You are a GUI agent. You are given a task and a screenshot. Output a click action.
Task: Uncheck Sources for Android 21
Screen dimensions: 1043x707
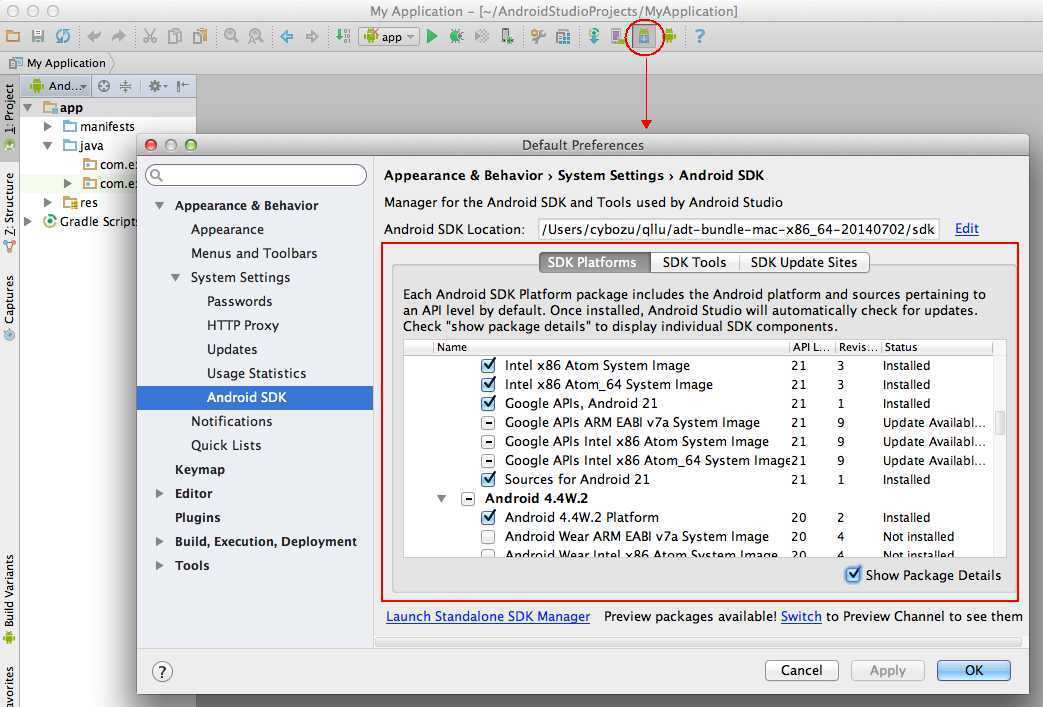coord(488,479)
